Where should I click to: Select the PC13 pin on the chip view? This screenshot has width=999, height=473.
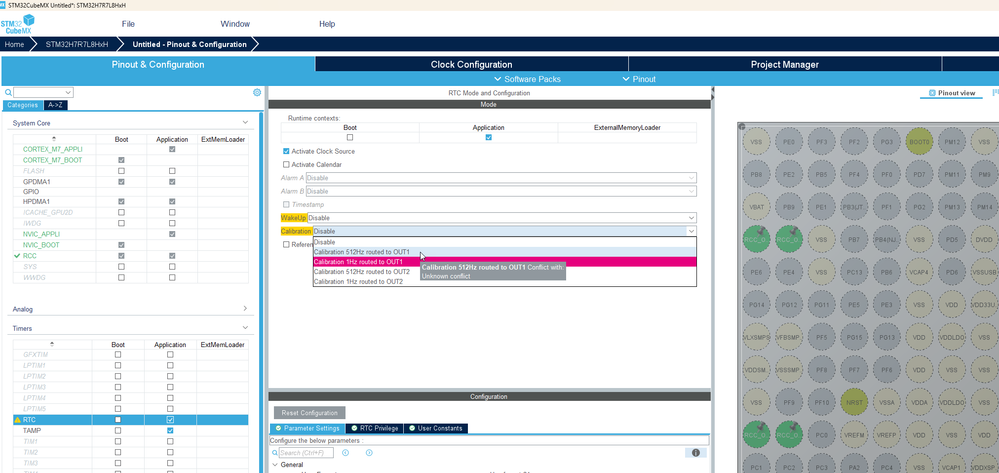pos(854,272)
